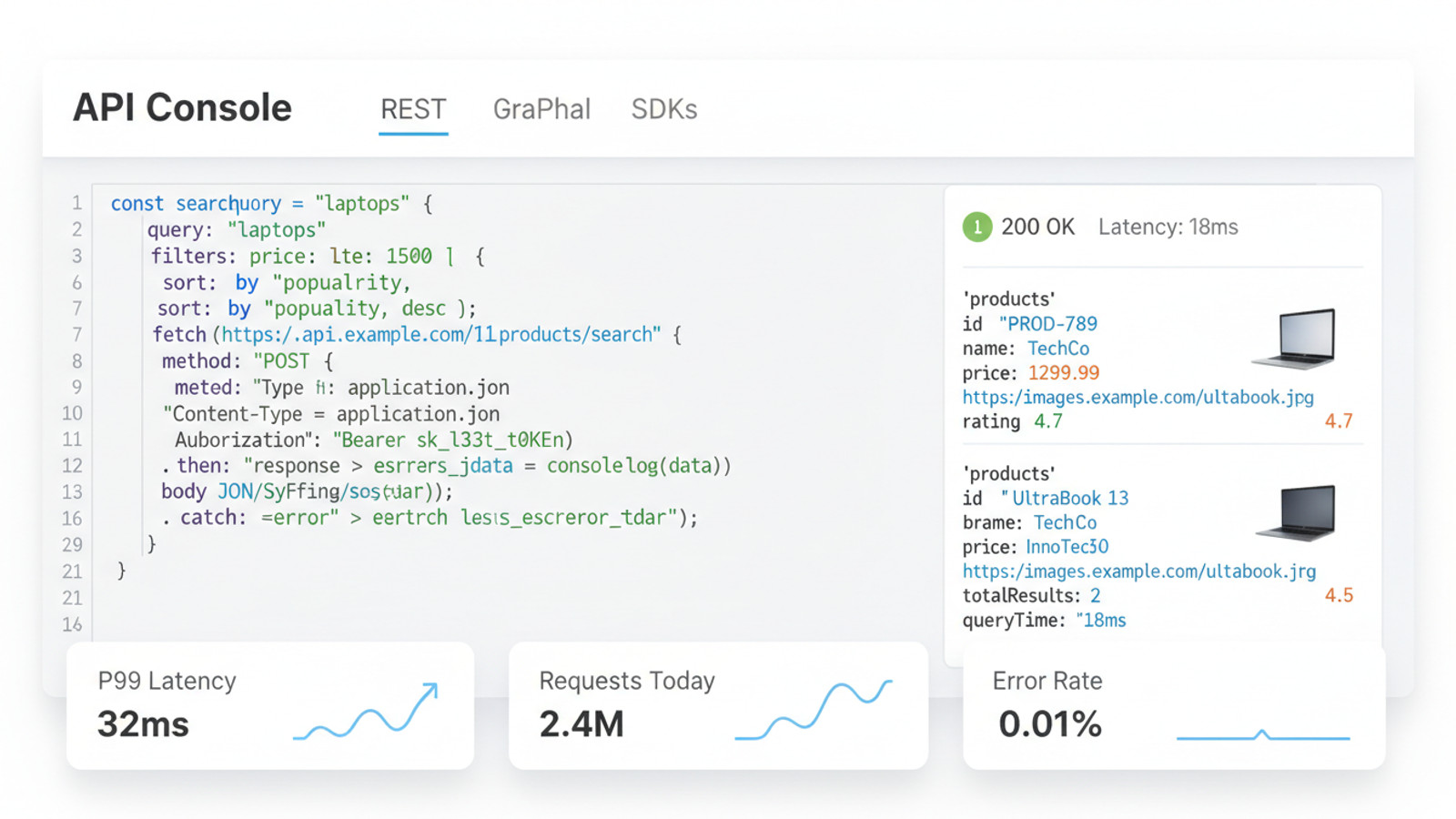Select the 32ms P99 Latency value
The width and height of the screenshot is (1456, 819).
tap(143, 724)
